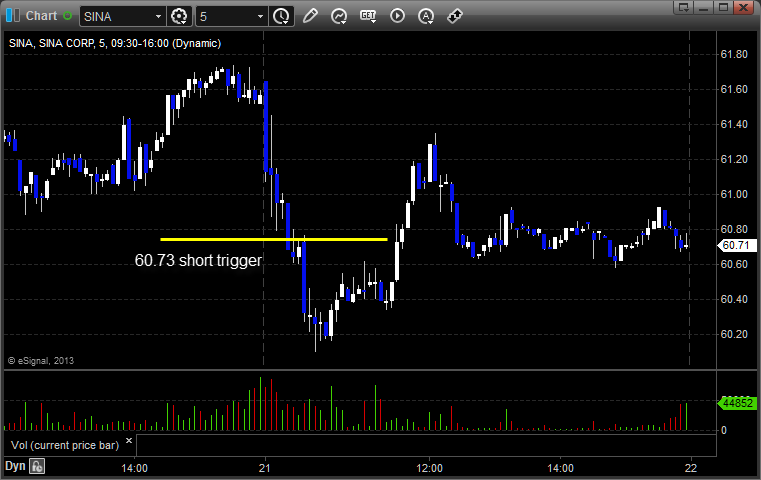The width and height of the screenshot is (761, 480).
Task: Minimize the chart window
Action: pos(704,7)
